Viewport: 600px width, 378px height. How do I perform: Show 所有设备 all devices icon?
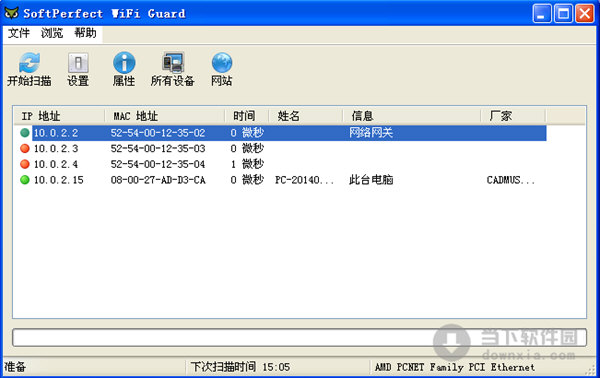pyautogui.click(x=173, y=62)
